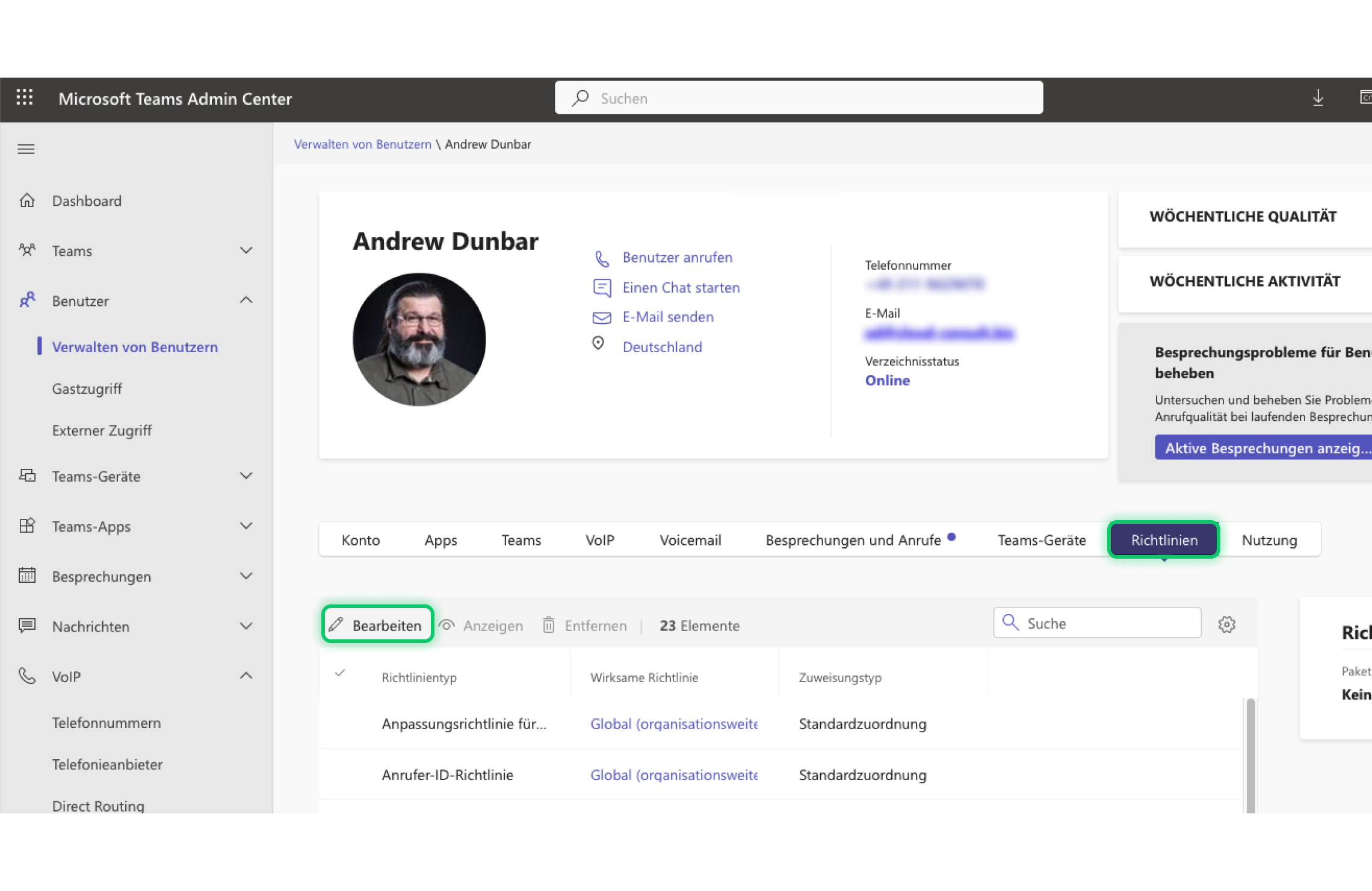Click the phone icon beside Benutzer anrufen

[602, 258]
